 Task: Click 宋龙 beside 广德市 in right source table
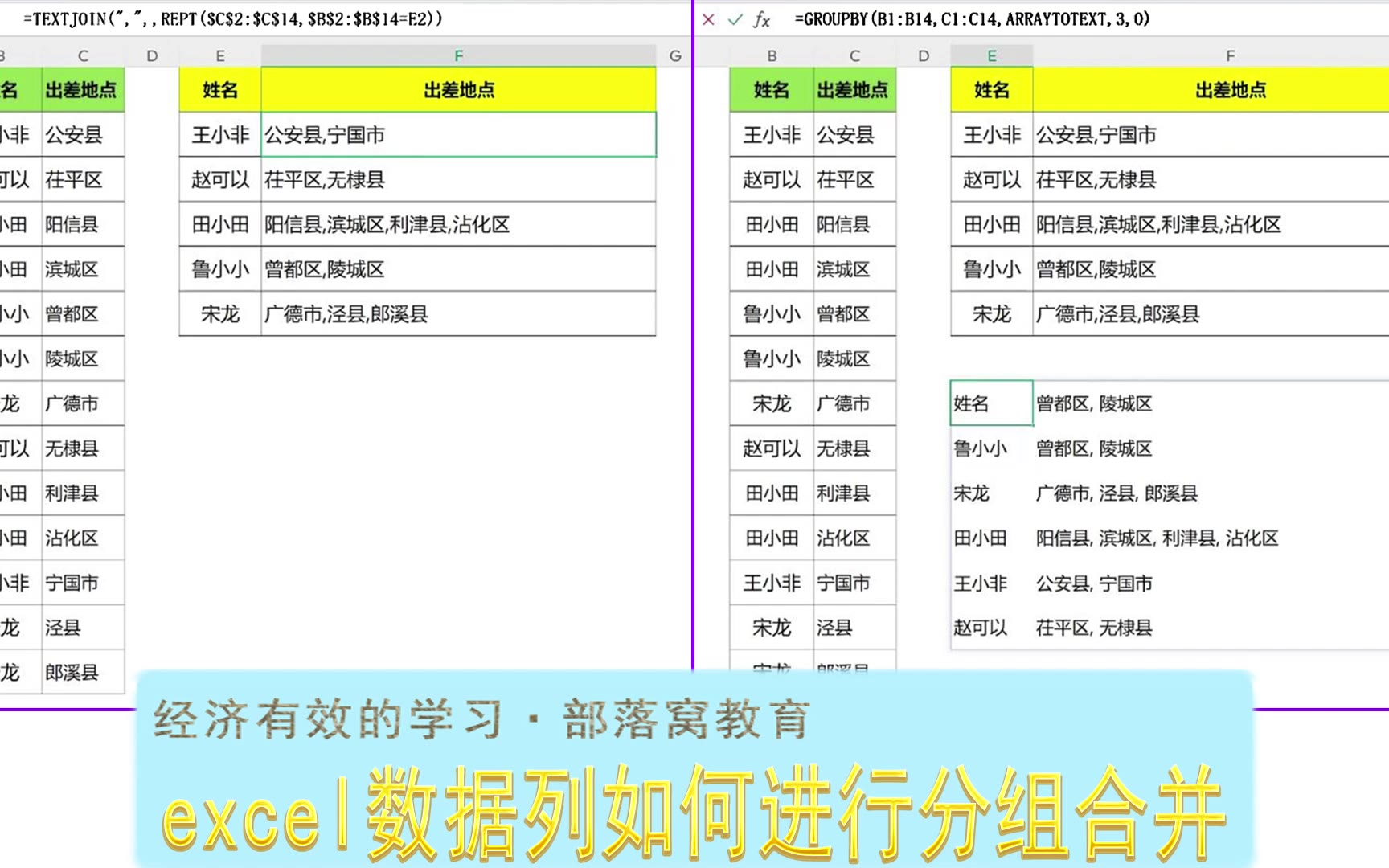point(771,403)
